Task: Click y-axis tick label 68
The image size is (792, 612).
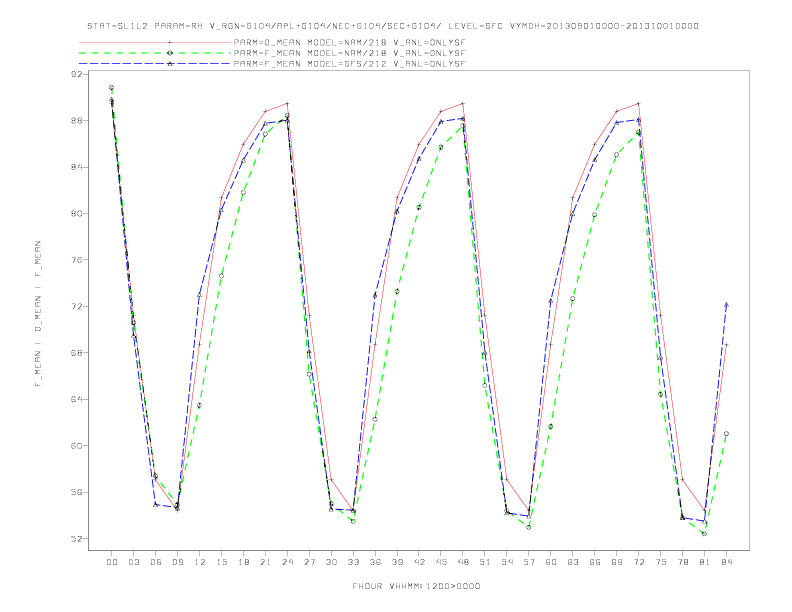Action: pos(77,352)
